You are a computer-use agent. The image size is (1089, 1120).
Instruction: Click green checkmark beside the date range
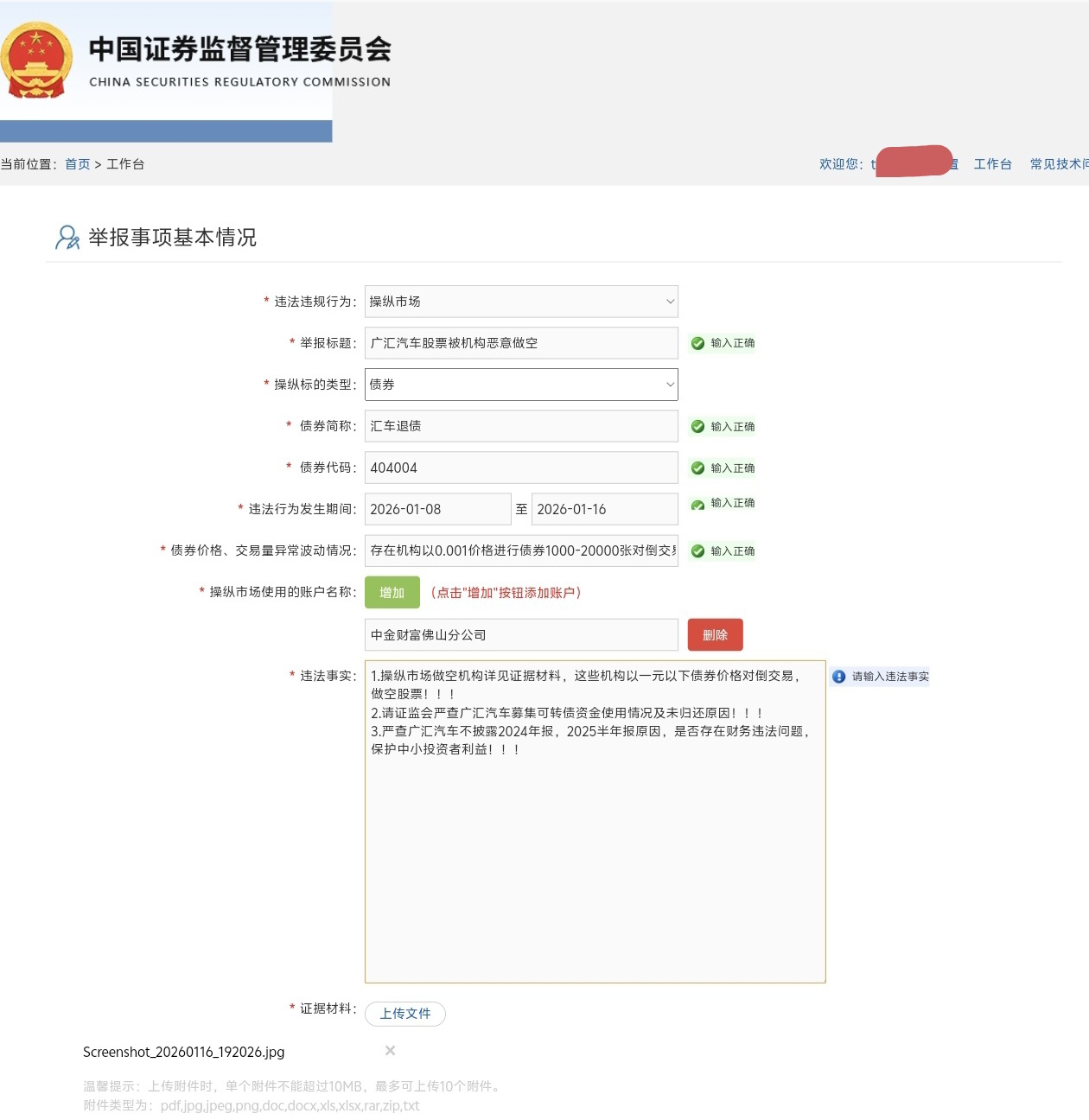click(697, 505)
